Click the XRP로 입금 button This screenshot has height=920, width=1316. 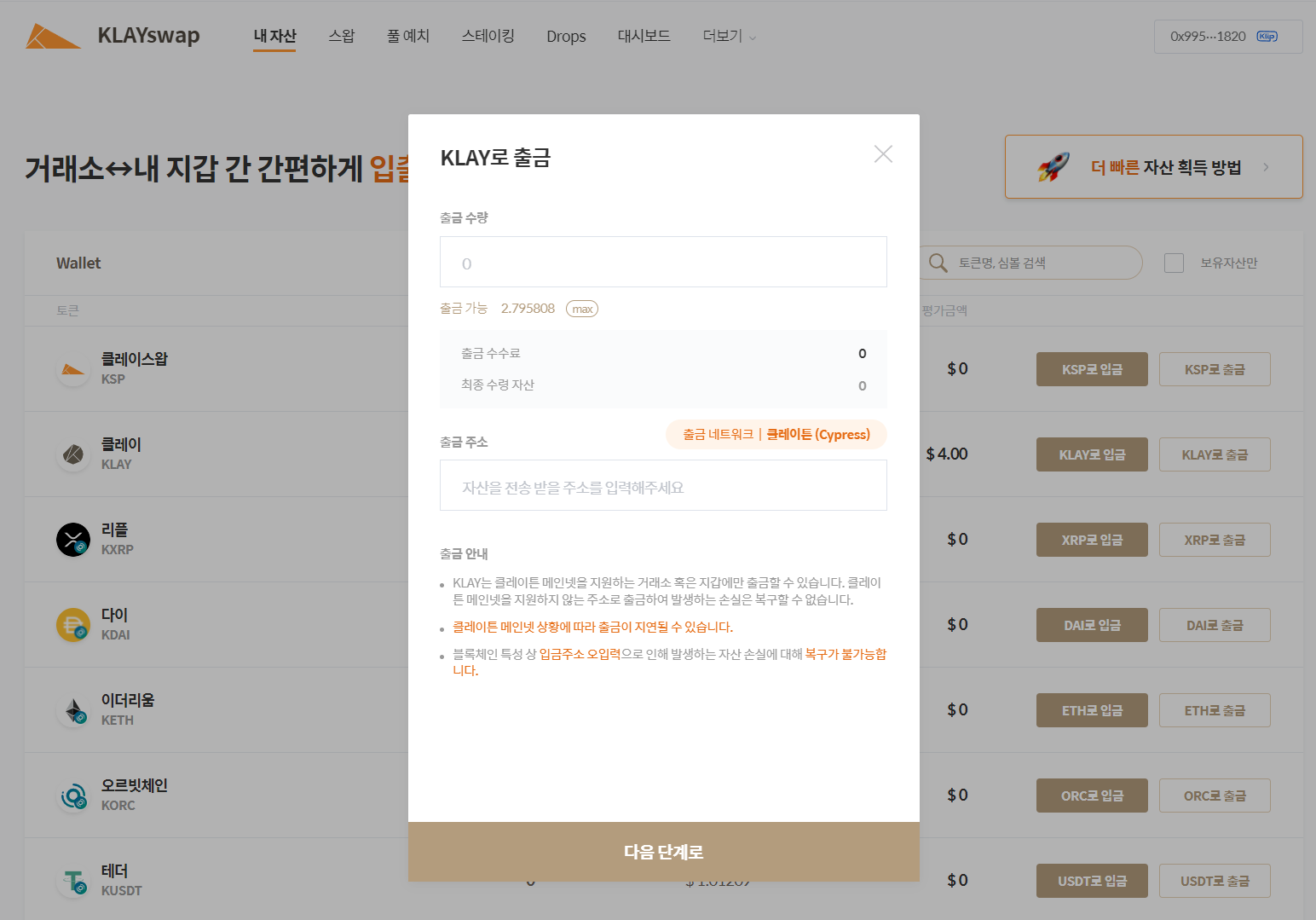[1092, 540]
